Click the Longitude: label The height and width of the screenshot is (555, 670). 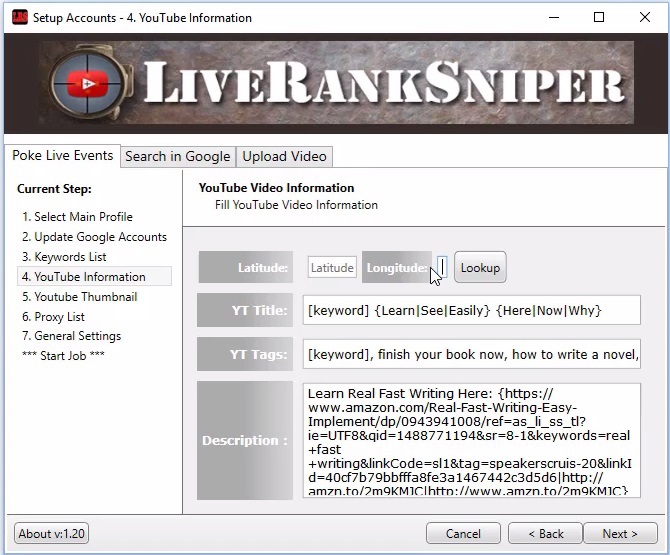[x=397, y=267]
